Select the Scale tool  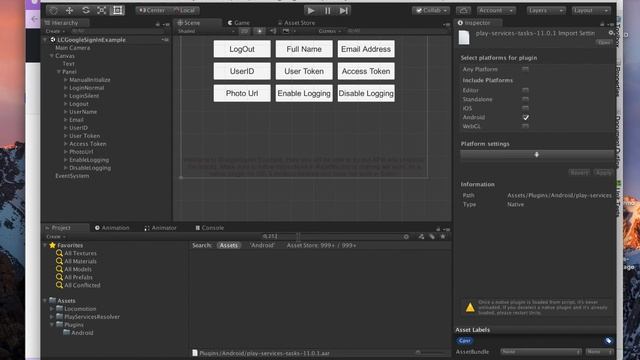101,10
